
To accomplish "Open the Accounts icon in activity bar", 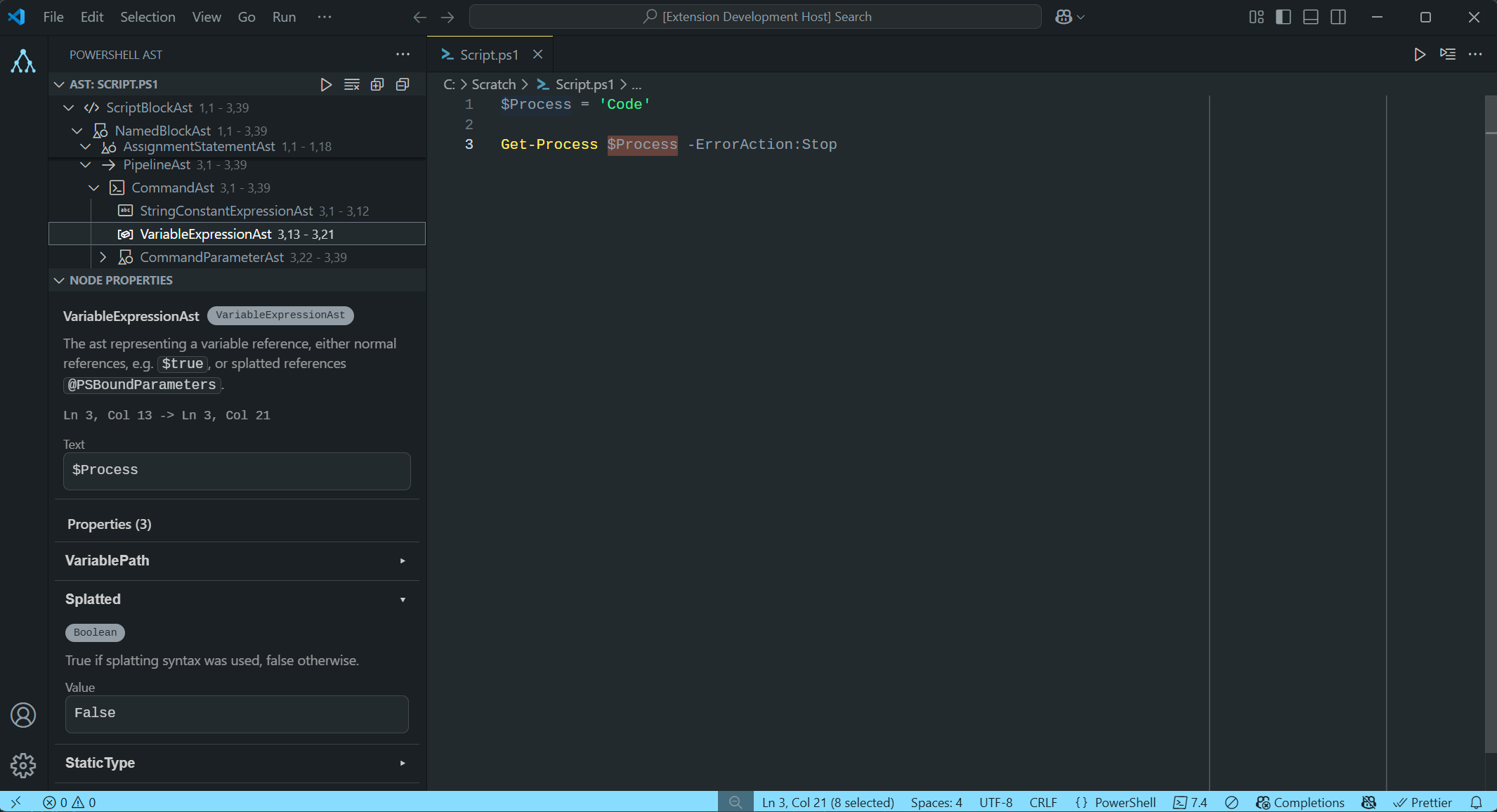I will [23, 715].
